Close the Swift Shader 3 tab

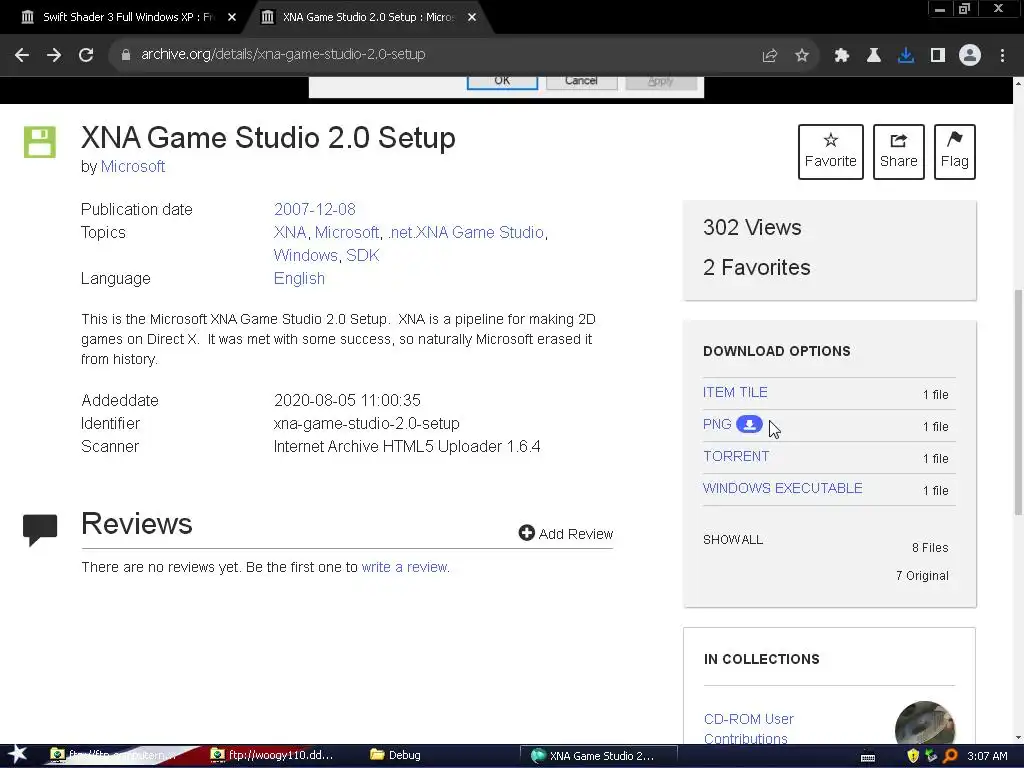[232, 18]
